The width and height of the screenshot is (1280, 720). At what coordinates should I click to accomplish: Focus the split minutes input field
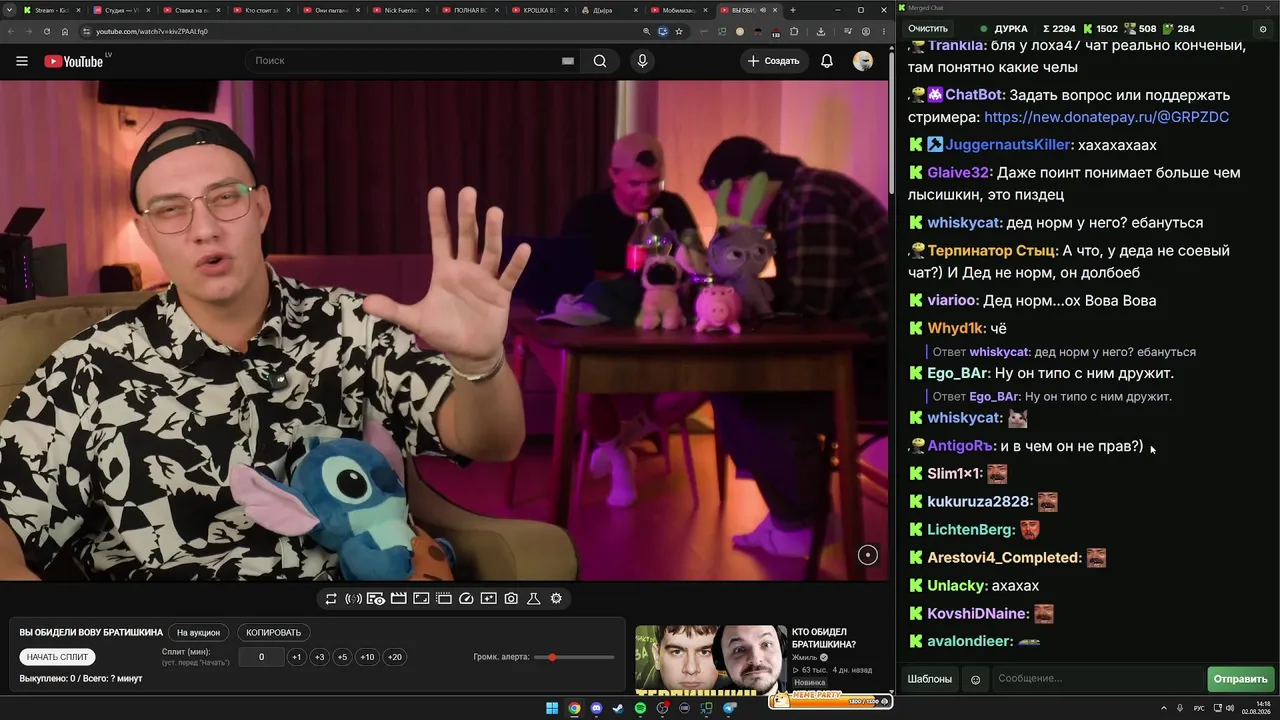(x=262, y=657)
